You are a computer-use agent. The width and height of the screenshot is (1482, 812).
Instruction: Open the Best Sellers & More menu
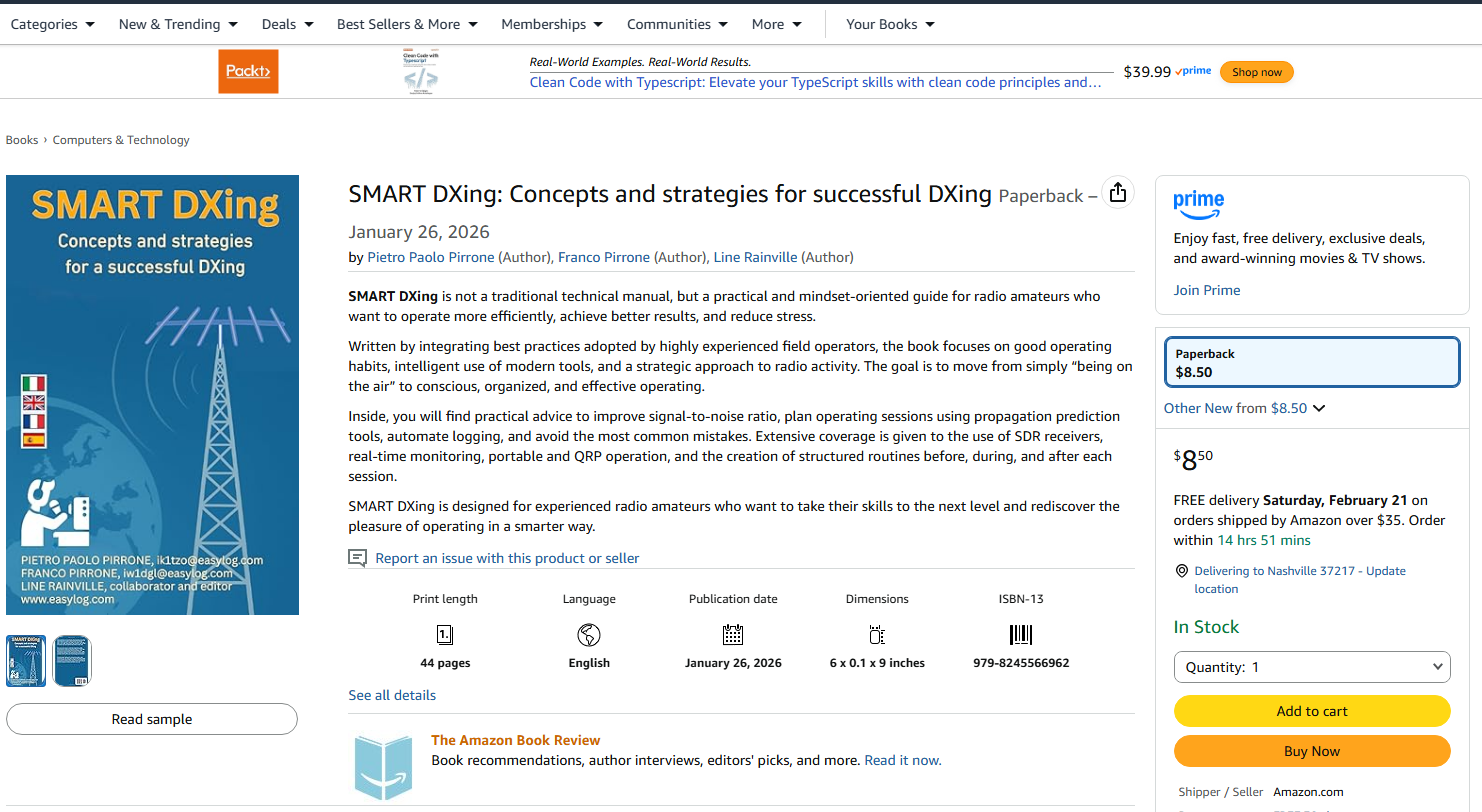407,24
